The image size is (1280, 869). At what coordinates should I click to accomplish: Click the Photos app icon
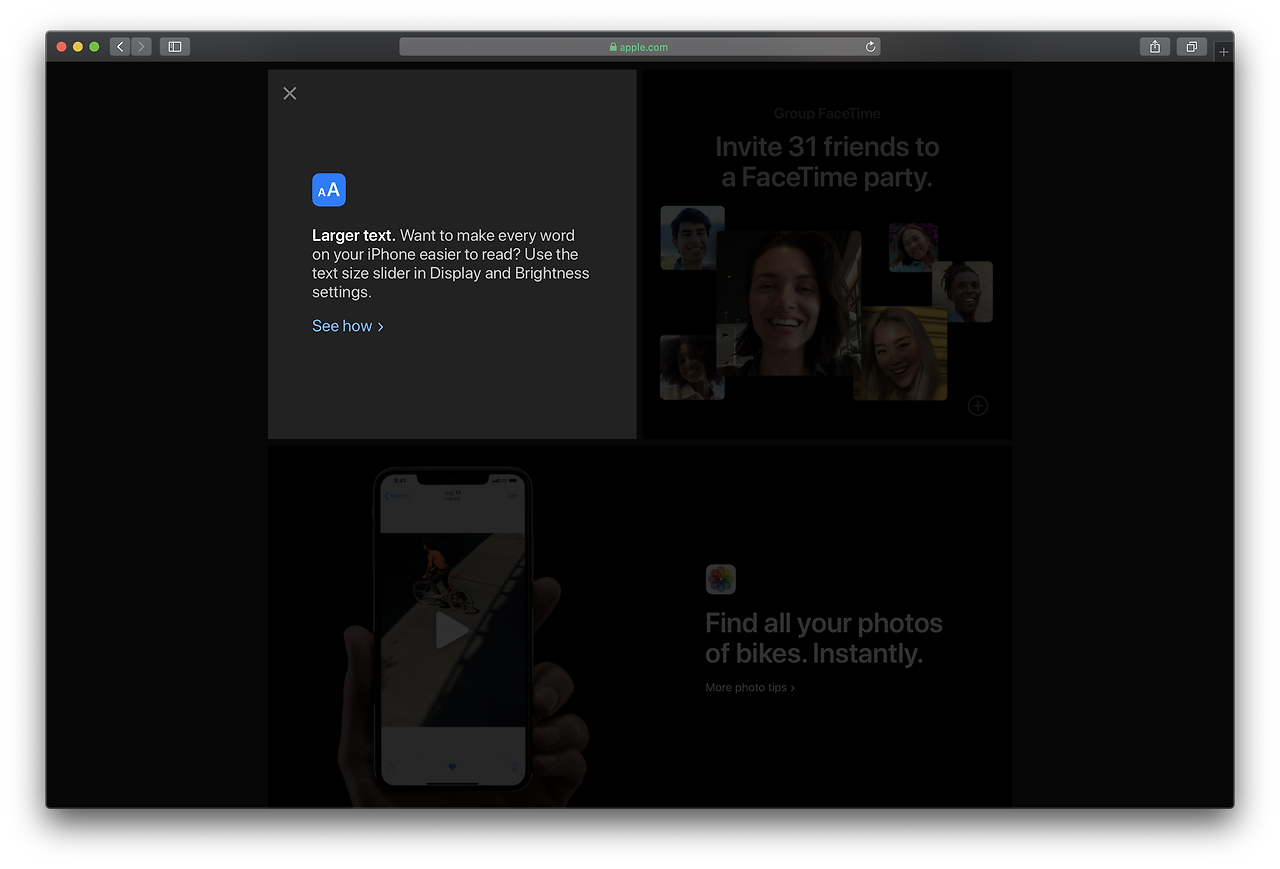click(720, 579)
